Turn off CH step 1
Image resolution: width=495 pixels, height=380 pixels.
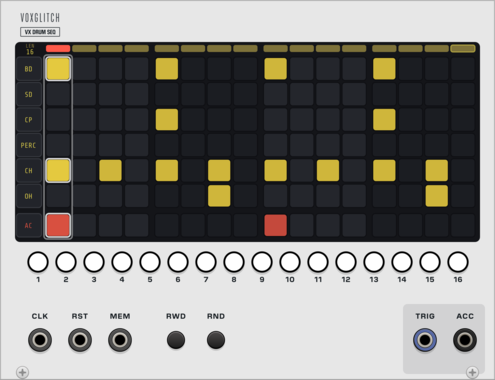point(58,171)
